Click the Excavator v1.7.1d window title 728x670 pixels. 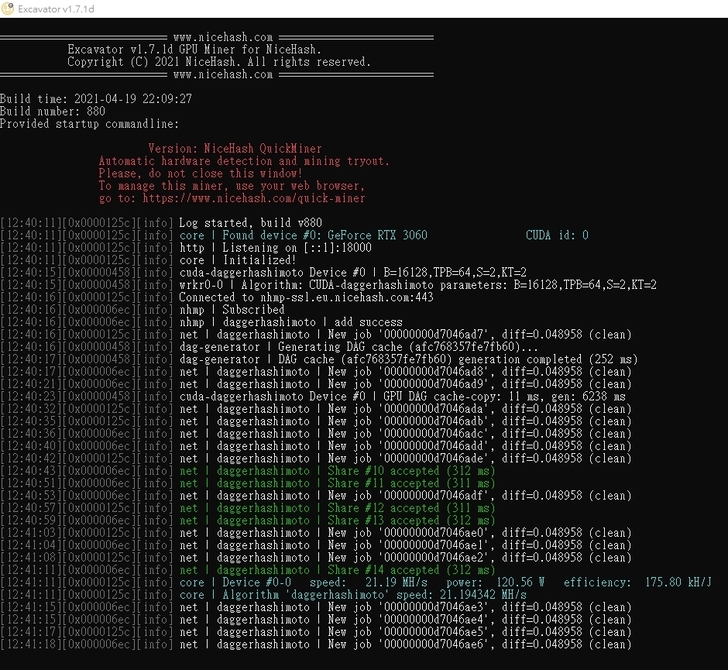pyautogui.click(x=56, y=9)
